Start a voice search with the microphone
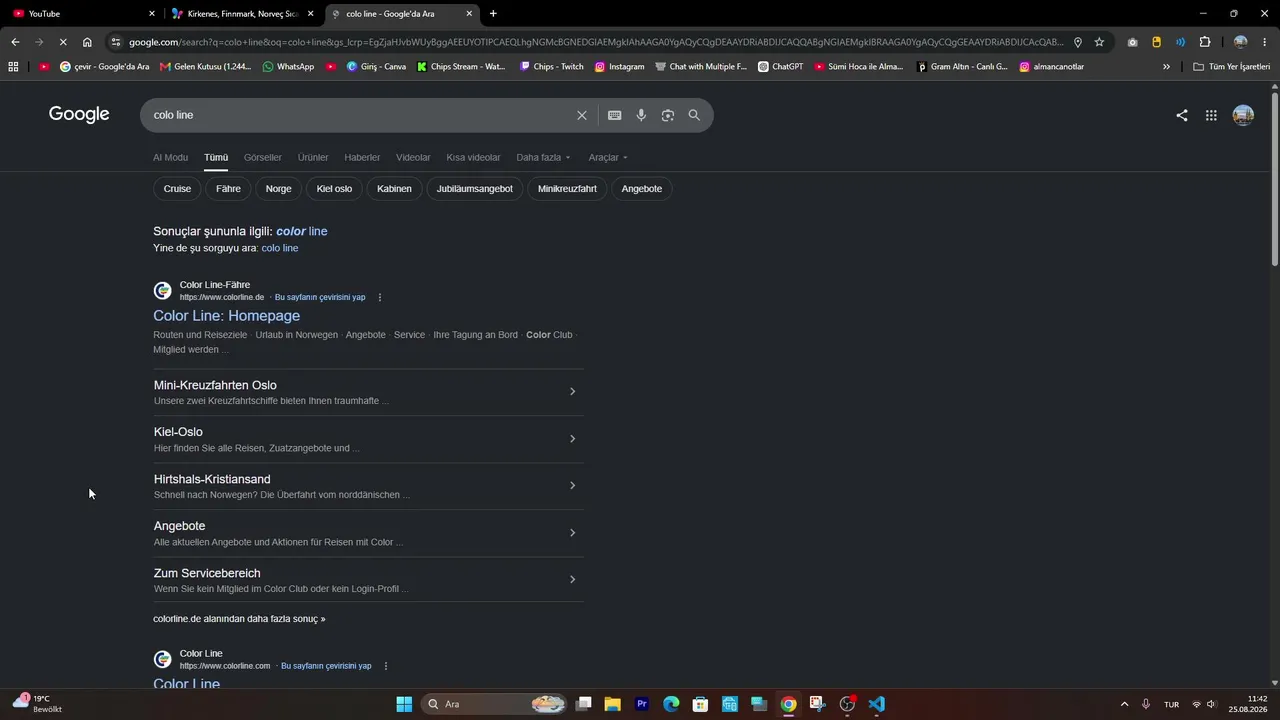 641,115
